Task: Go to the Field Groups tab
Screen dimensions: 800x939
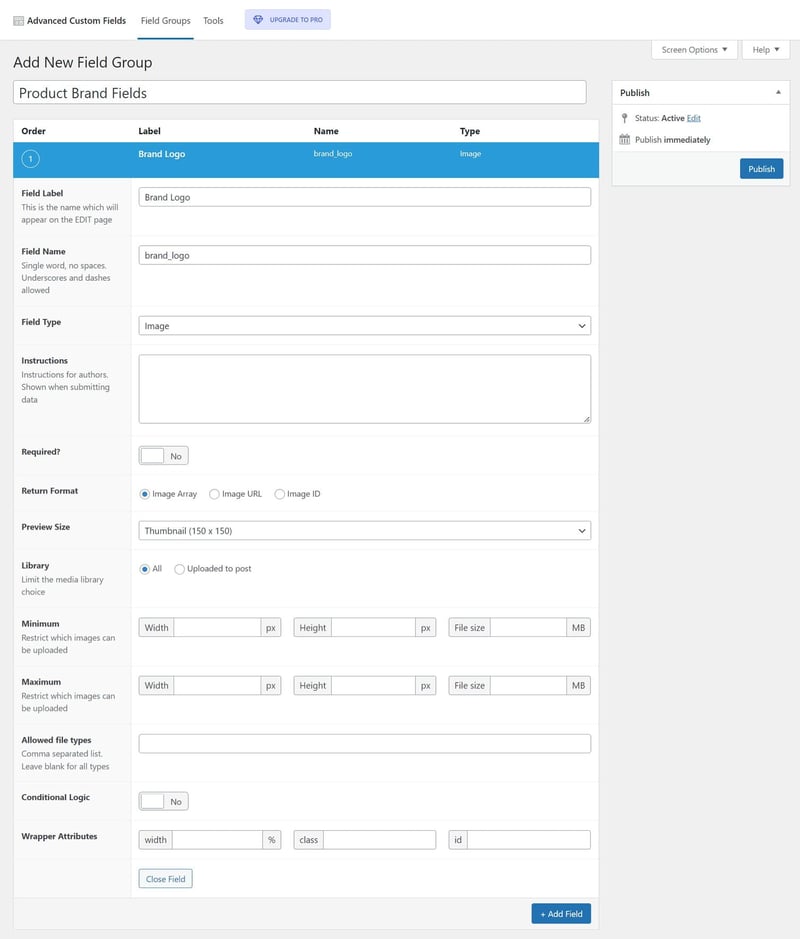Action: pos(166,21)
